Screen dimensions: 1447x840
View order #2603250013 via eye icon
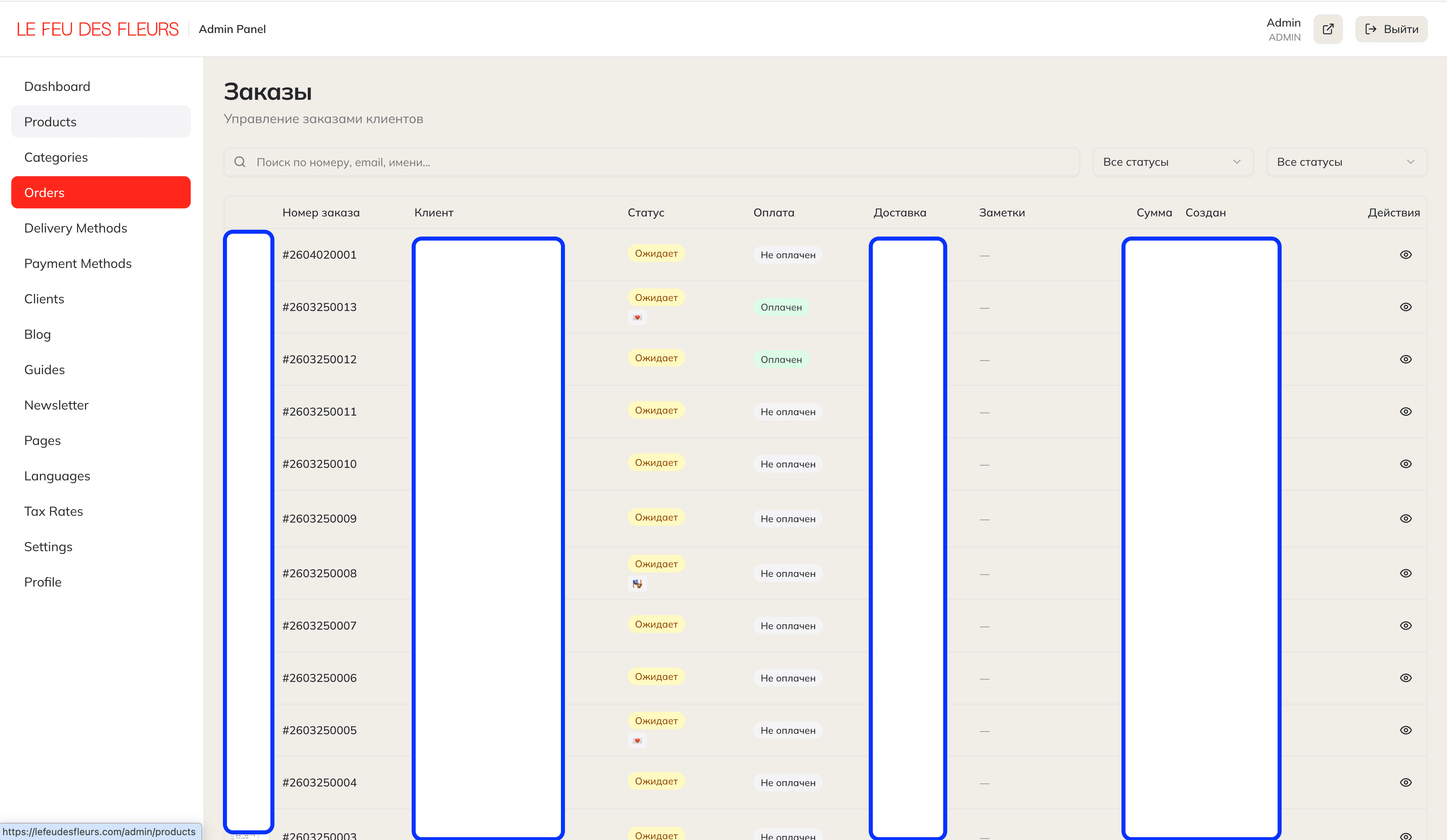[1405, 307]
